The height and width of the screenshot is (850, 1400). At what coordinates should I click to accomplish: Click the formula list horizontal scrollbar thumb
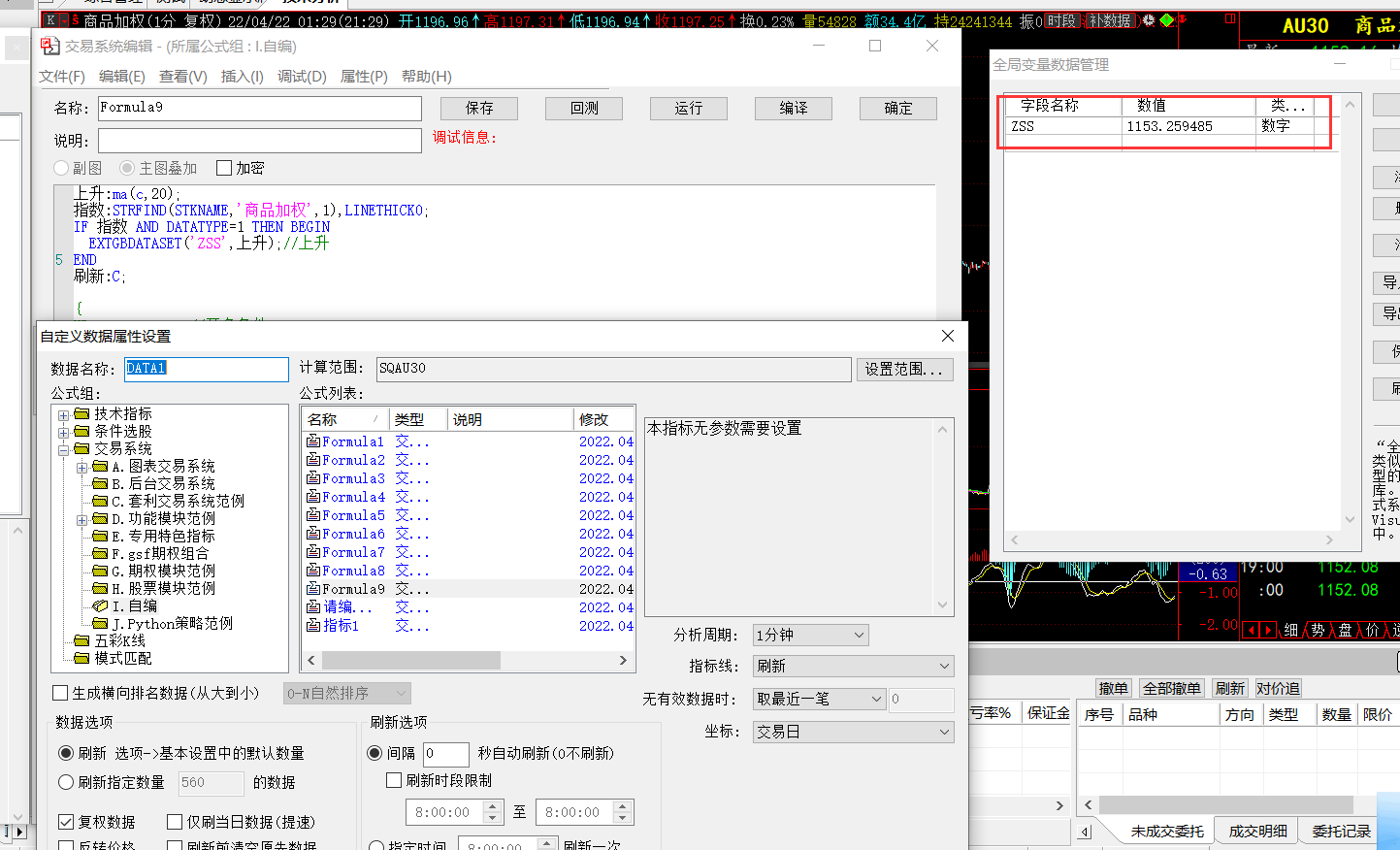tap(411, 660)
